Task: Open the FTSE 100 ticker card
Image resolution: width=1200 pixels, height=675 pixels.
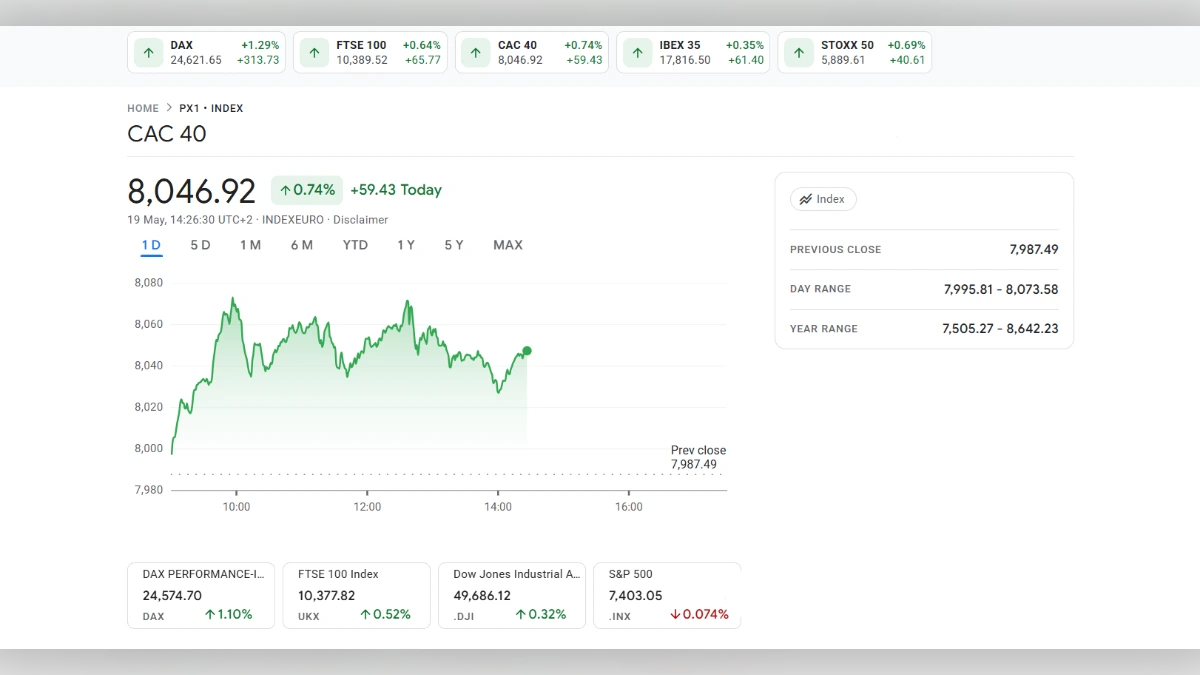Action: [371, 53]
